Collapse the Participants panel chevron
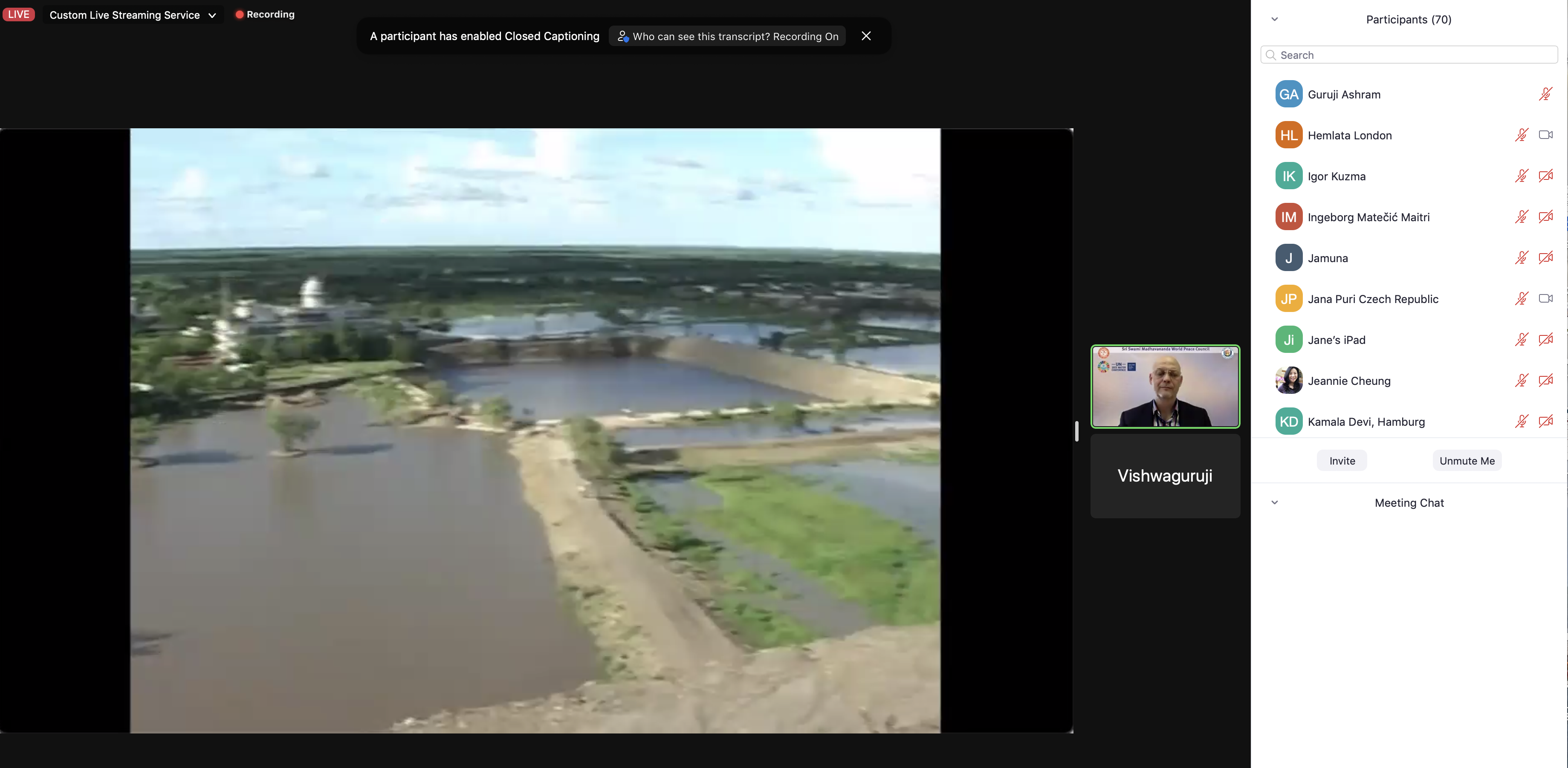Screen dimensions: 1568x768 point(1275,20)
